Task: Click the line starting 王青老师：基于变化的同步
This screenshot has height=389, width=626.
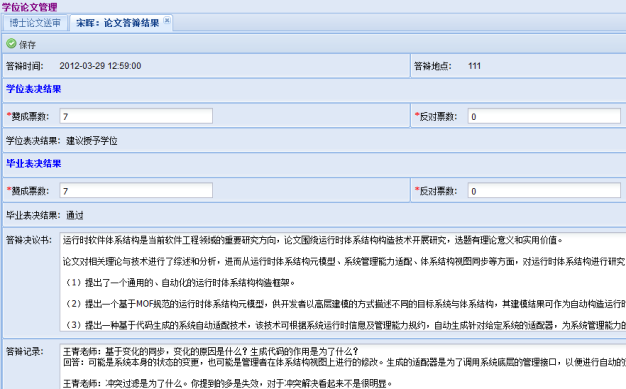Action: coord(211,351)
